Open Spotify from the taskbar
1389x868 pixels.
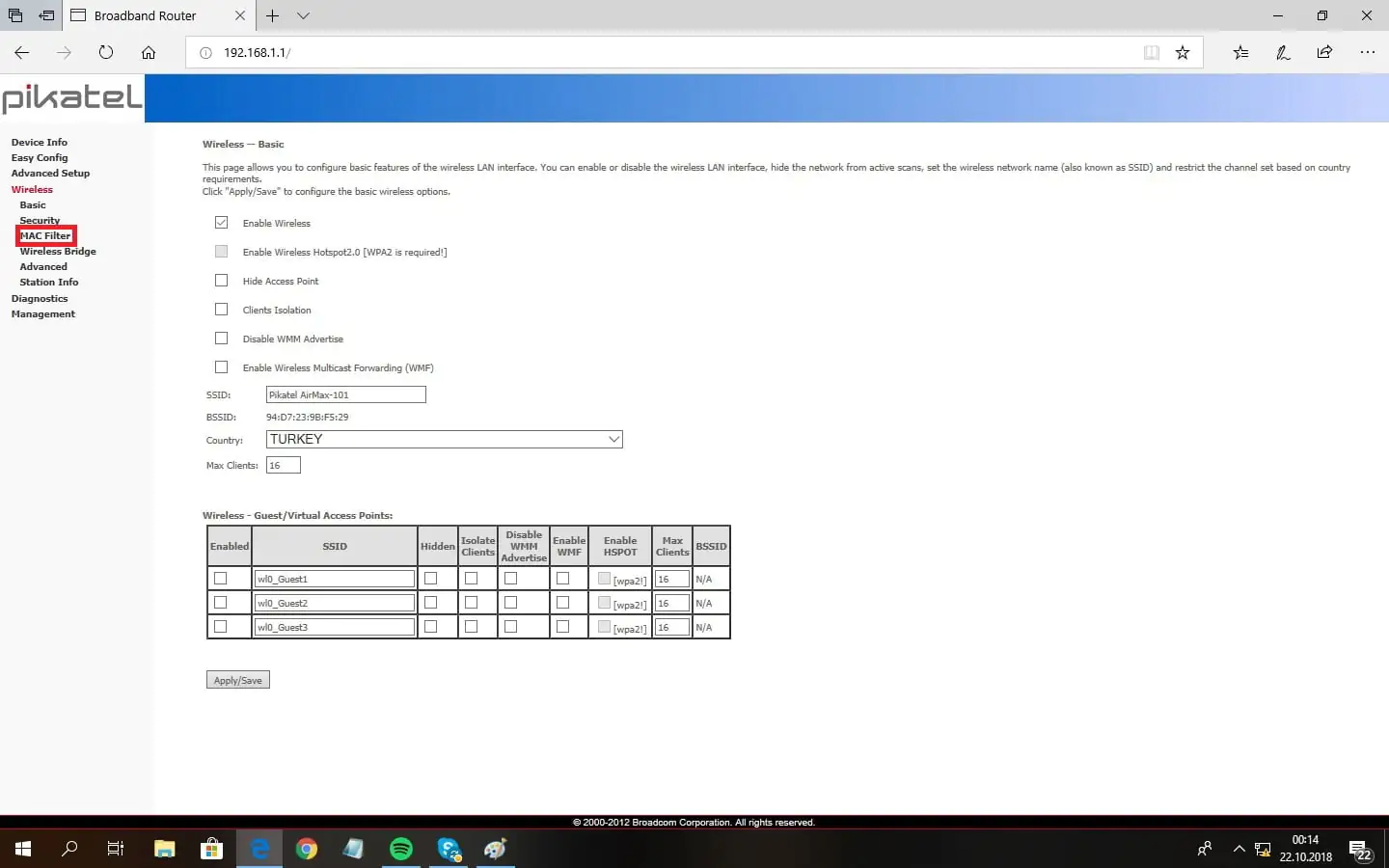click(401, 849)
